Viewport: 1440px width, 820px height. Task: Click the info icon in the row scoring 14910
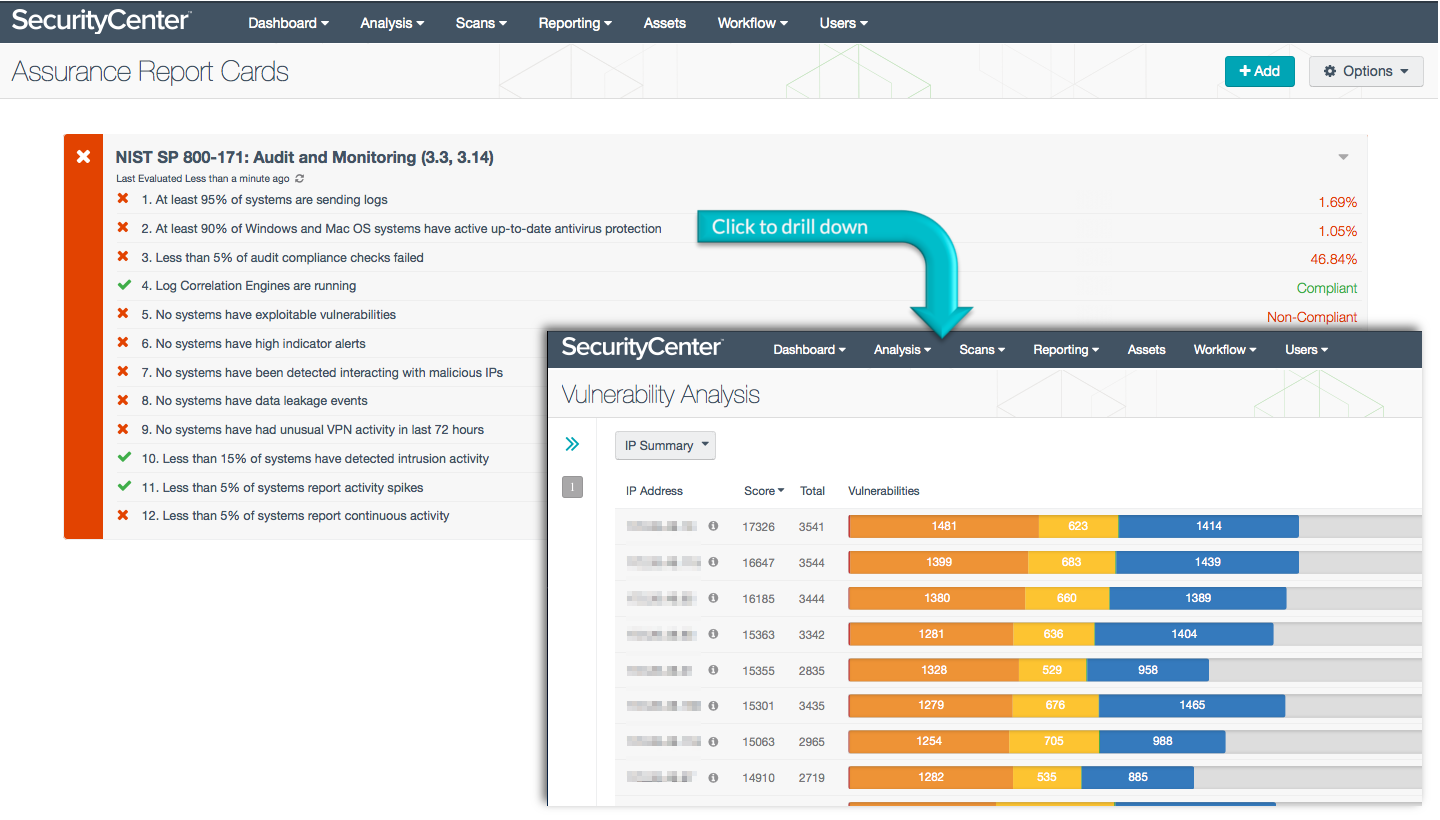[x=713, y=777]
